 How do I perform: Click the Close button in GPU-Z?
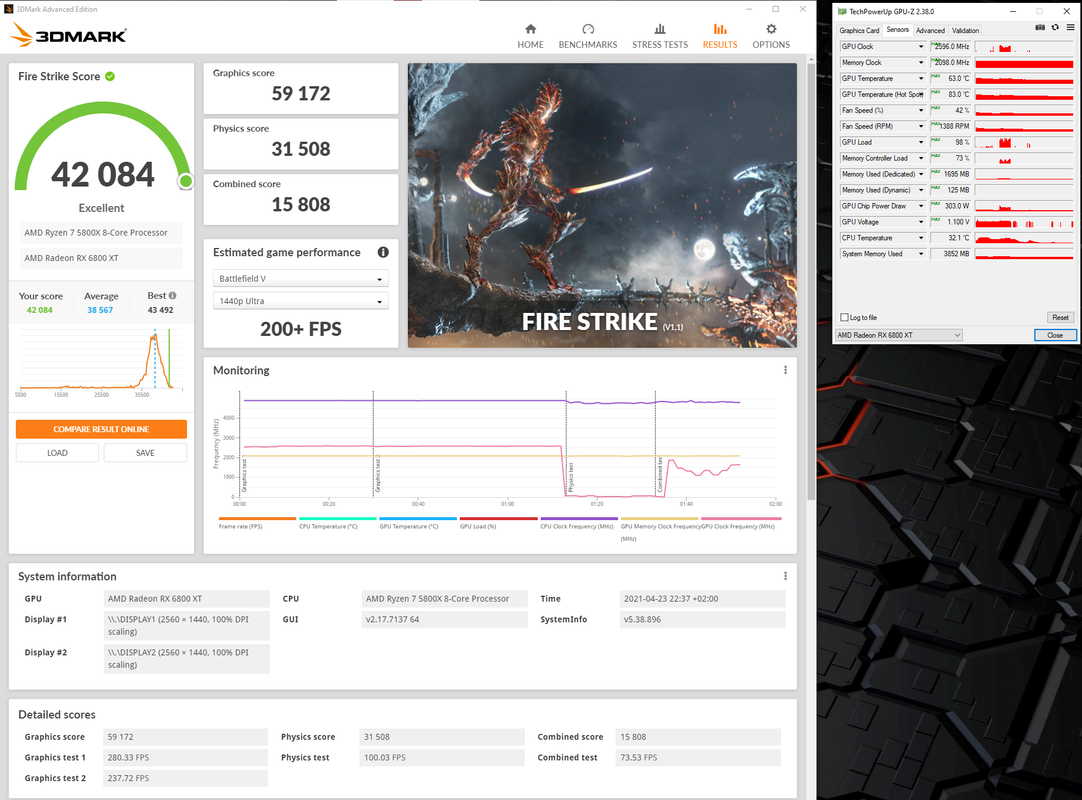(1054, 335)
